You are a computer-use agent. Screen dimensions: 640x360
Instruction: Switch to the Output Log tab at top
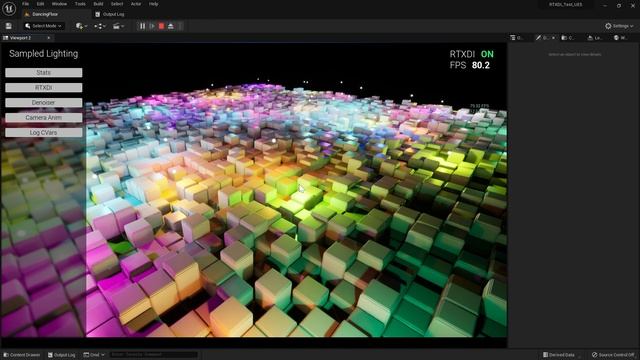pos(110,14)
